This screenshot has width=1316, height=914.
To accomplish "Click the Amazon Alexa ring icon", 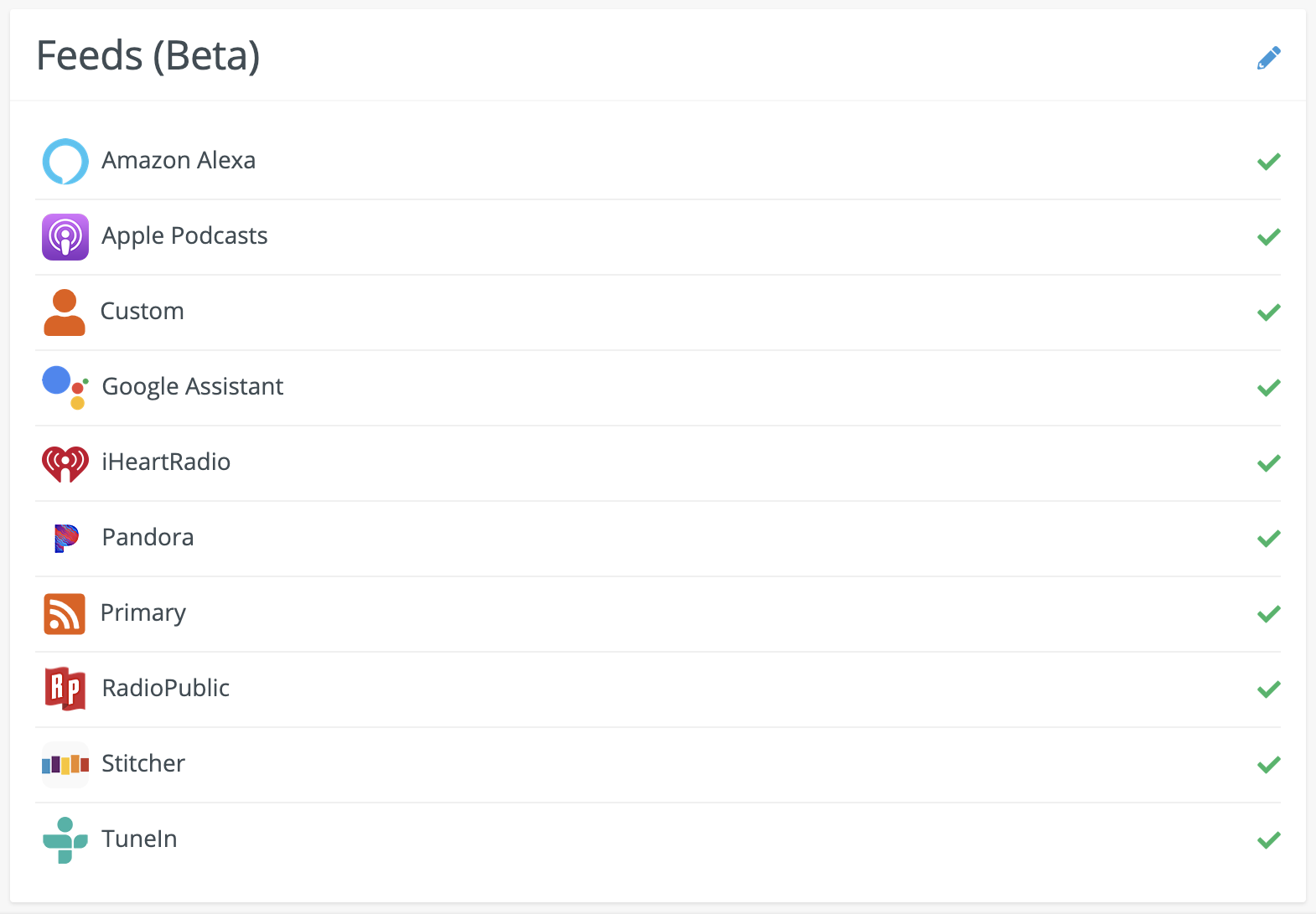I will (x=65, y=161).
